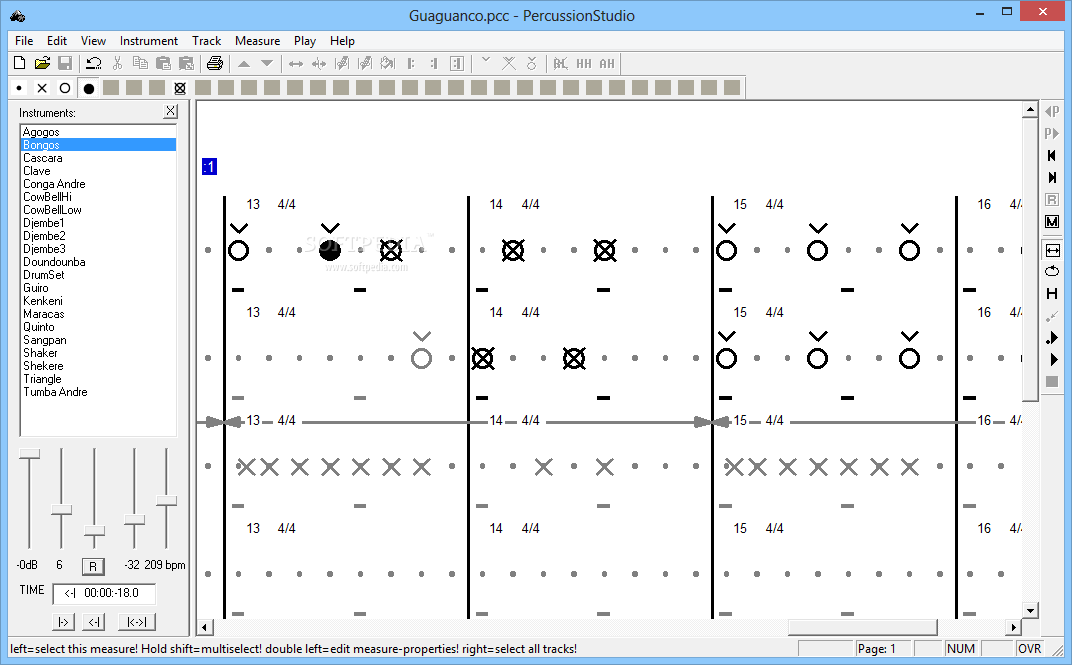Click the blue :1 track marker
This screenshot has width=1072, height=665.
(x=209, y=167)
